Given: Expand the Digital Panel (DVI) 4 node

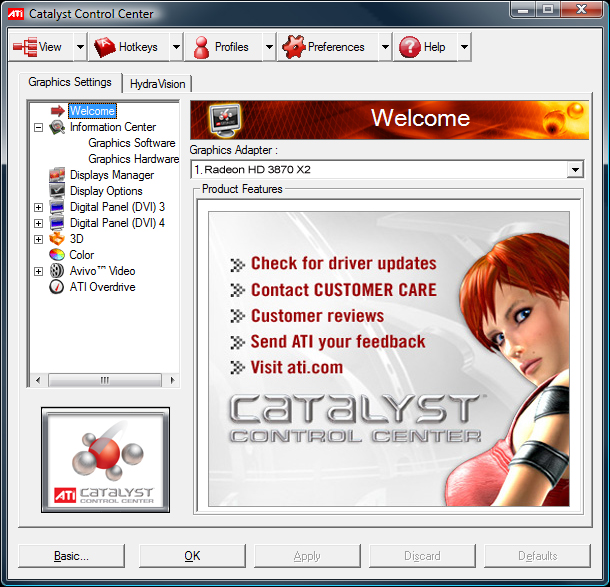Looking at the screenshot, I should click(38, 223).
